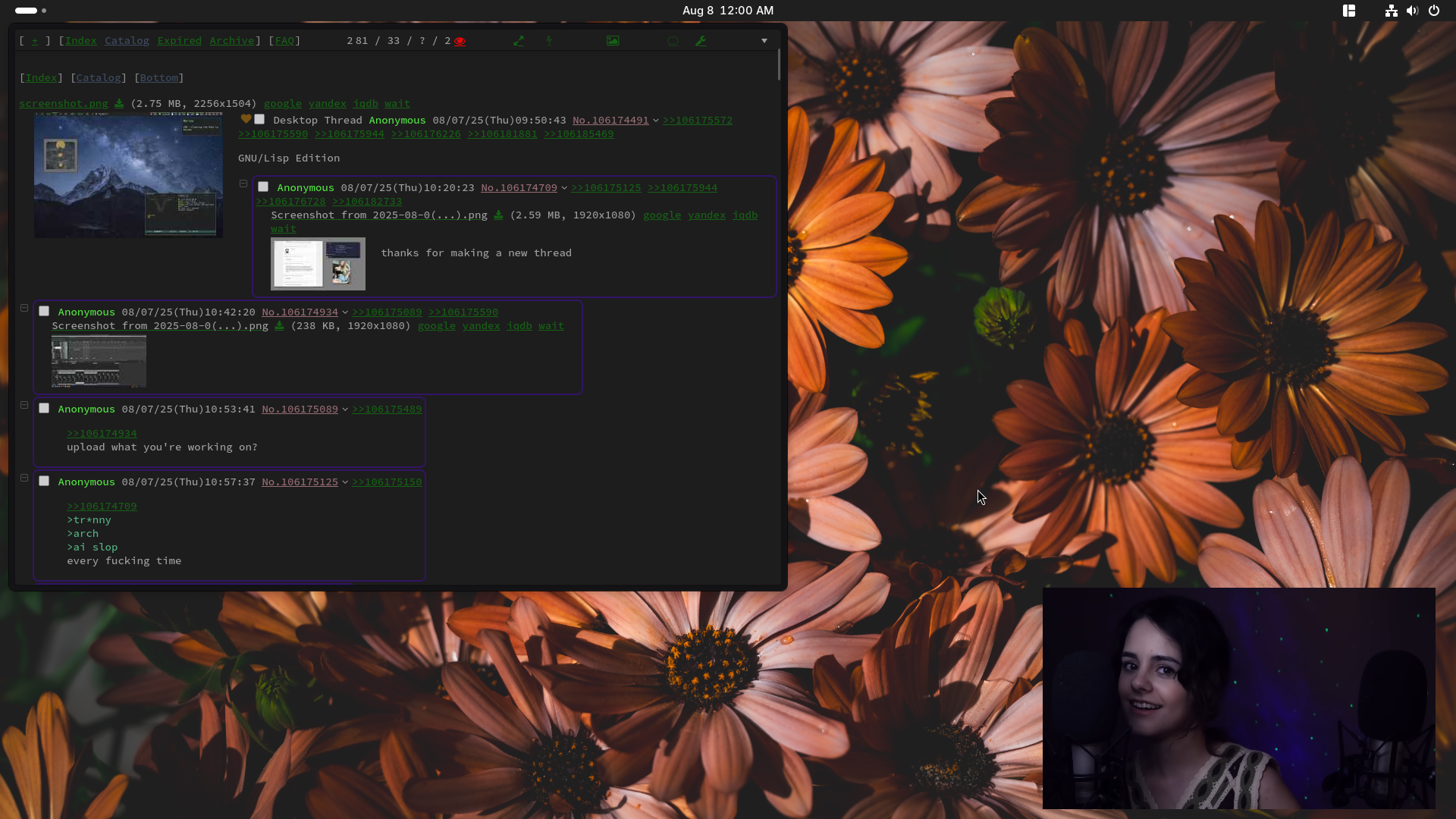The image size is (1456, 819).
Task: Expand the dark thumbnail in post No.106174934
Action: point(99,362)
